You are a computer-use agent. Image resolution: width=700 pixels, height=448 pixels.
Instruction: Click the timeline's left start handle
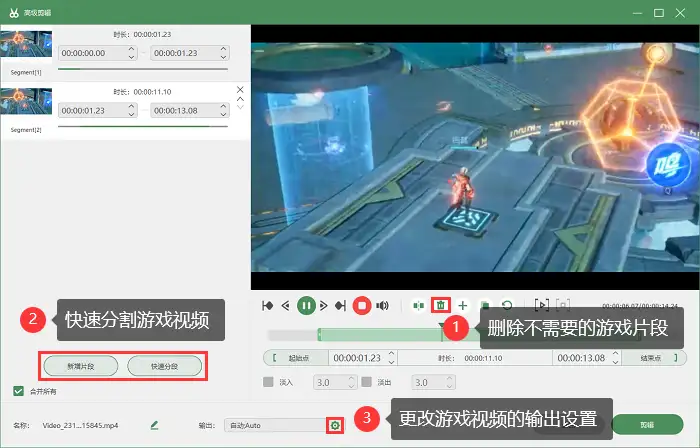point(319,335)
